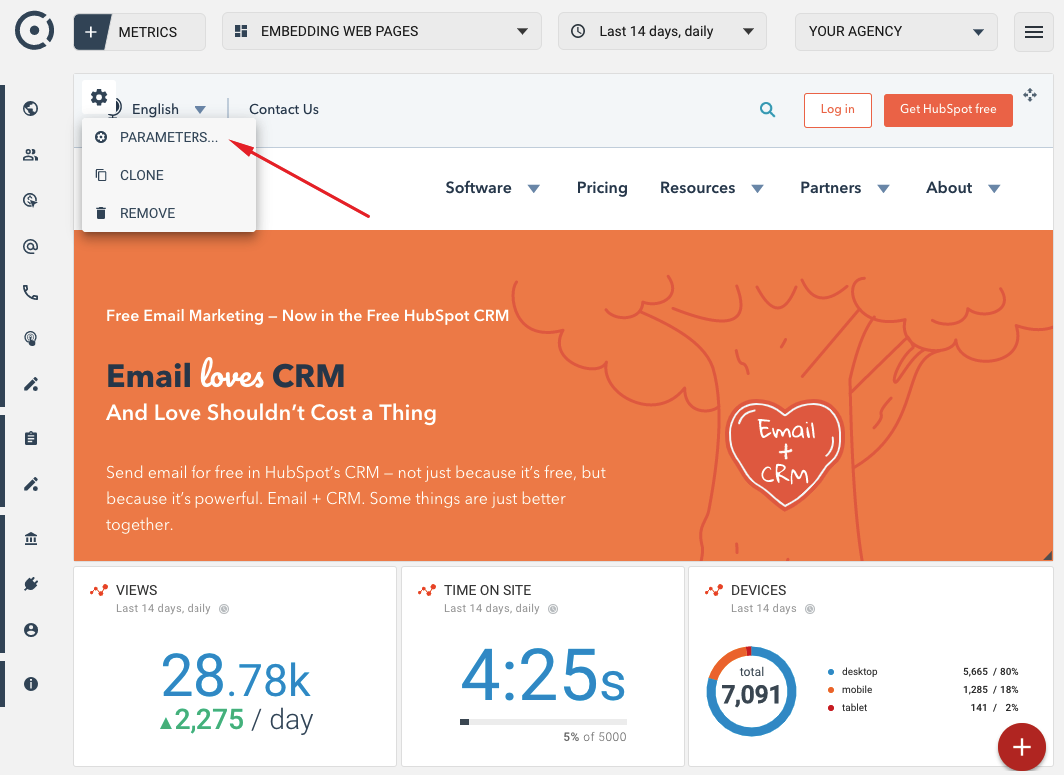Click the pie chart cursor sidebar icon
The image size is (1064, 775).
click(31, 200)
